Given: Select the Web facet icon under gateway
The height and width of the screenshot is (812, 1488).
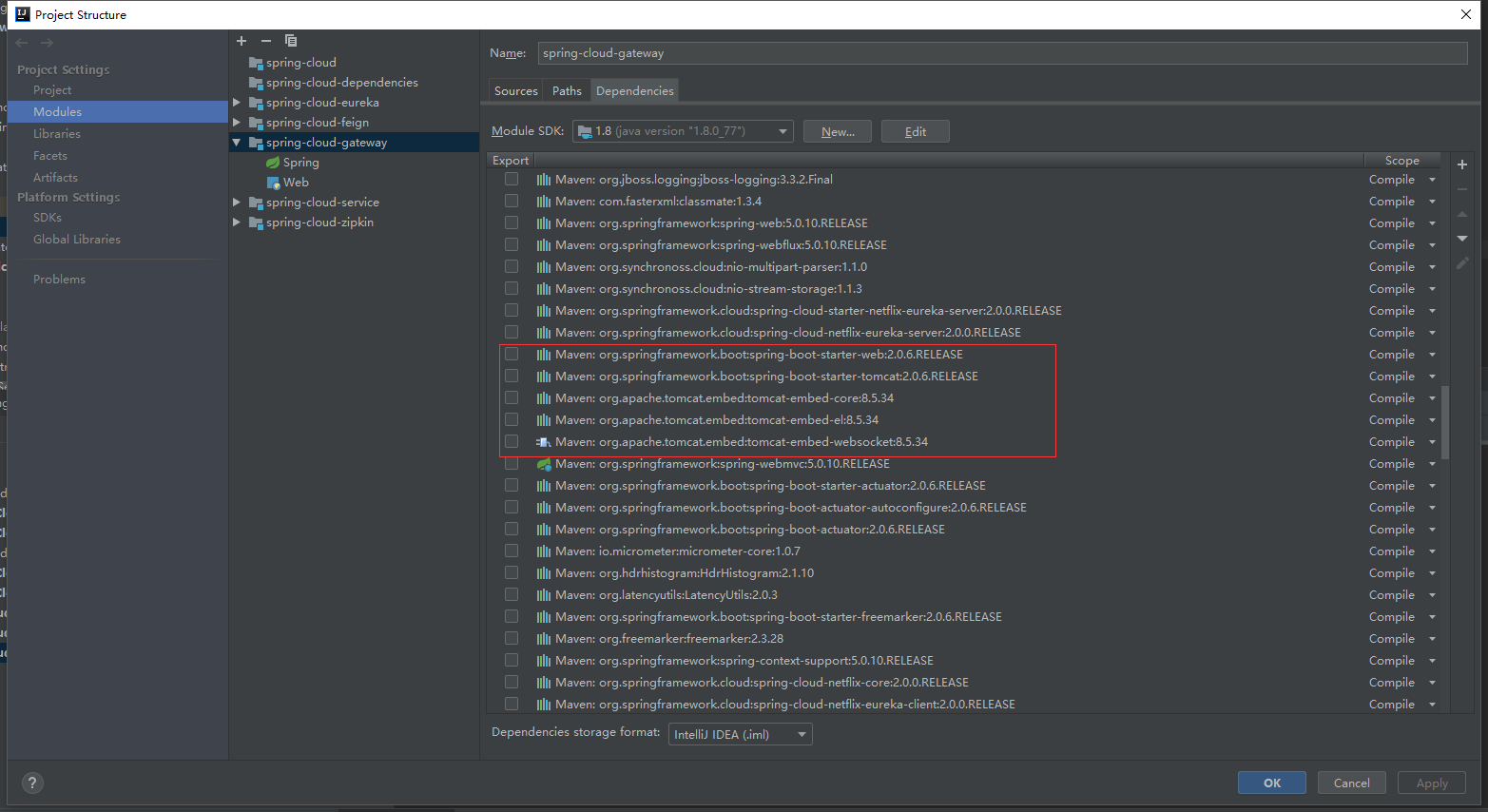Looking at the screenshot, I should click(x=273, y=183).
